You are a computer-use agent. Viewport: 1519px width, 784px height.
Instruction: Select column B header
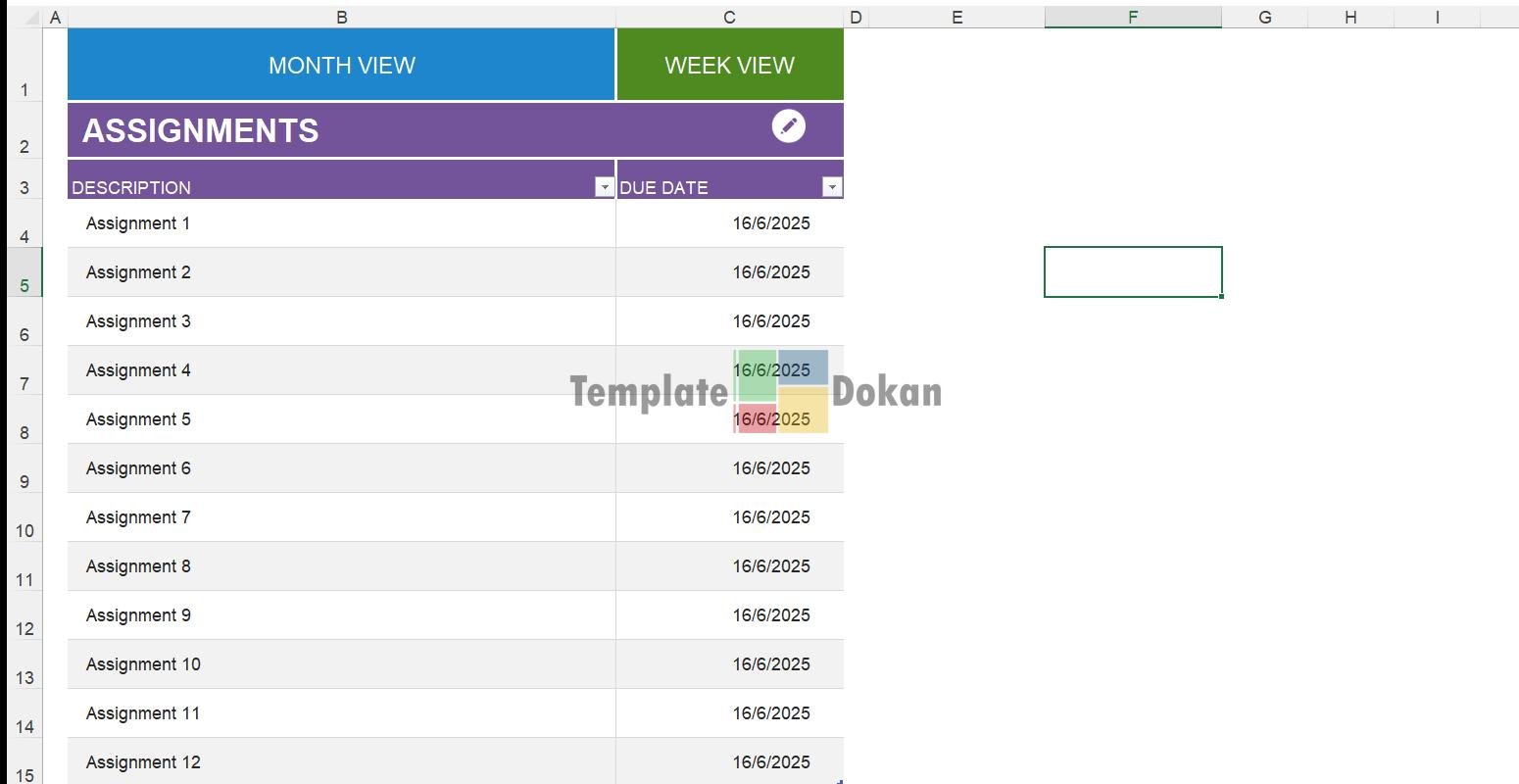pos(341,17)
